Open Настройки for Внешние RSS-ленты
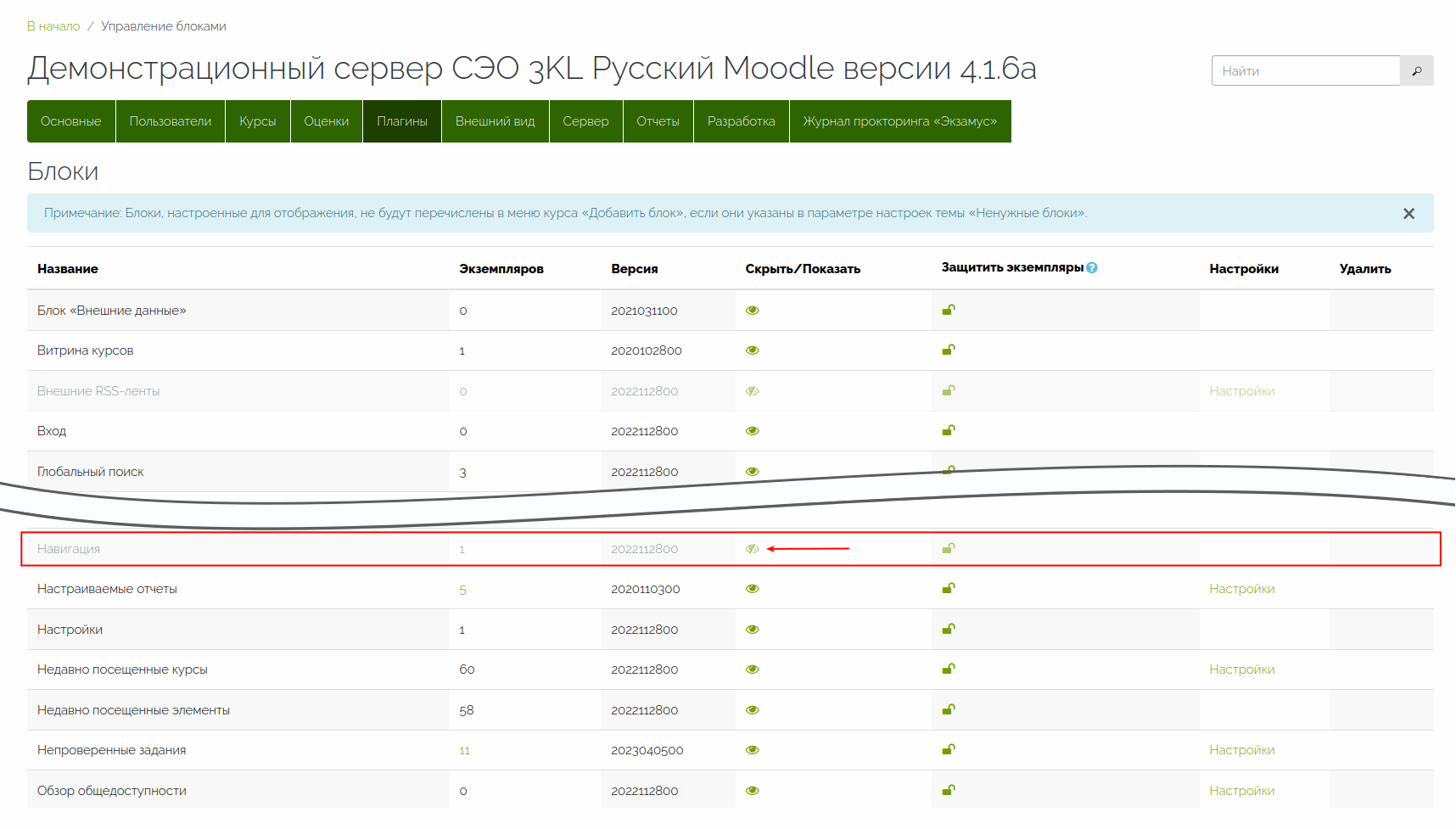The image size is (1456, 829). click(1242, 391)
